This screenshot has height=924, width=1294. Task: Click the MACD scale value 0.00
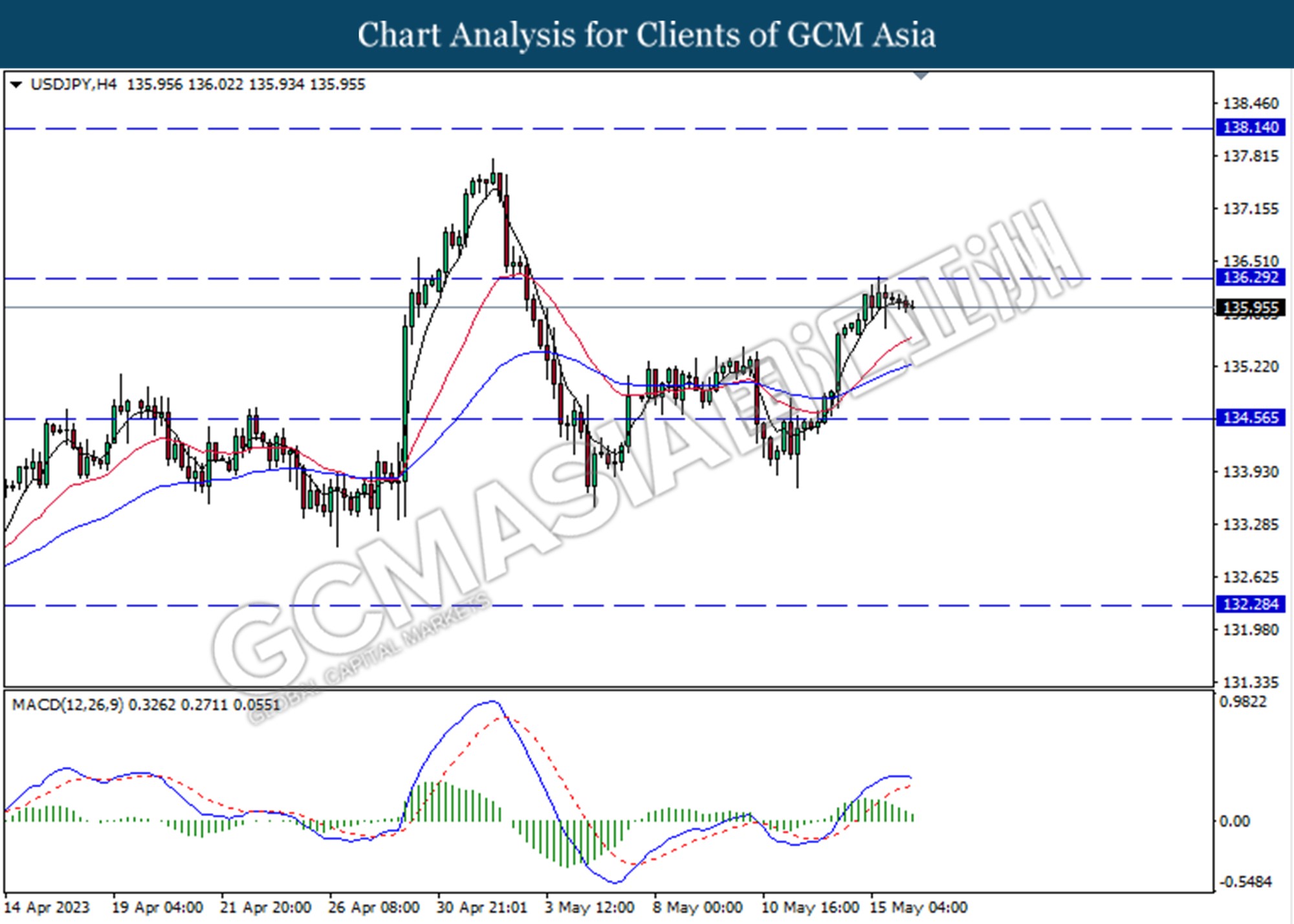(x=1234, y=821)
